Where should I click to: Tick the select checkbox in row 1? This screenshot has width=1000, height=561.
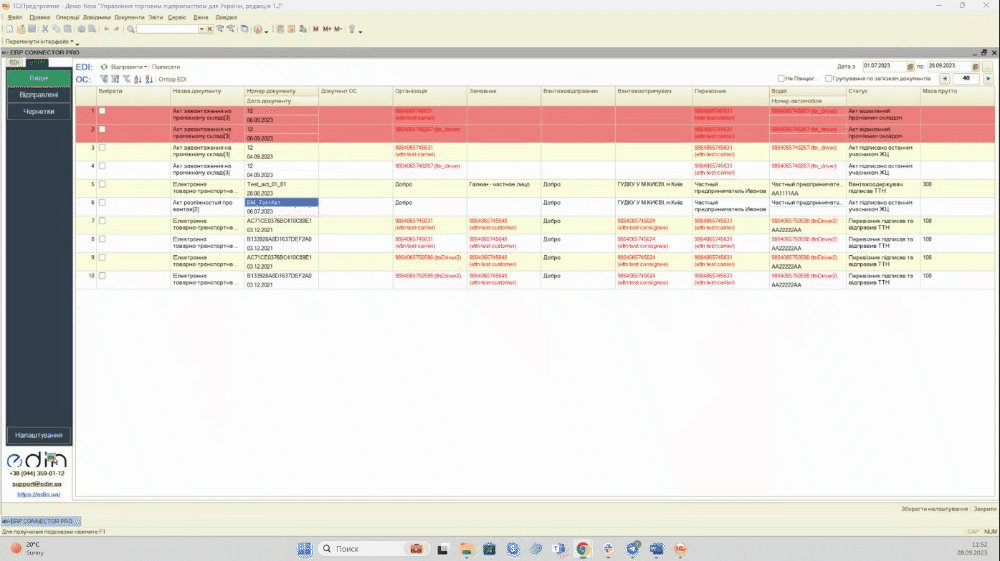[102, 111]
